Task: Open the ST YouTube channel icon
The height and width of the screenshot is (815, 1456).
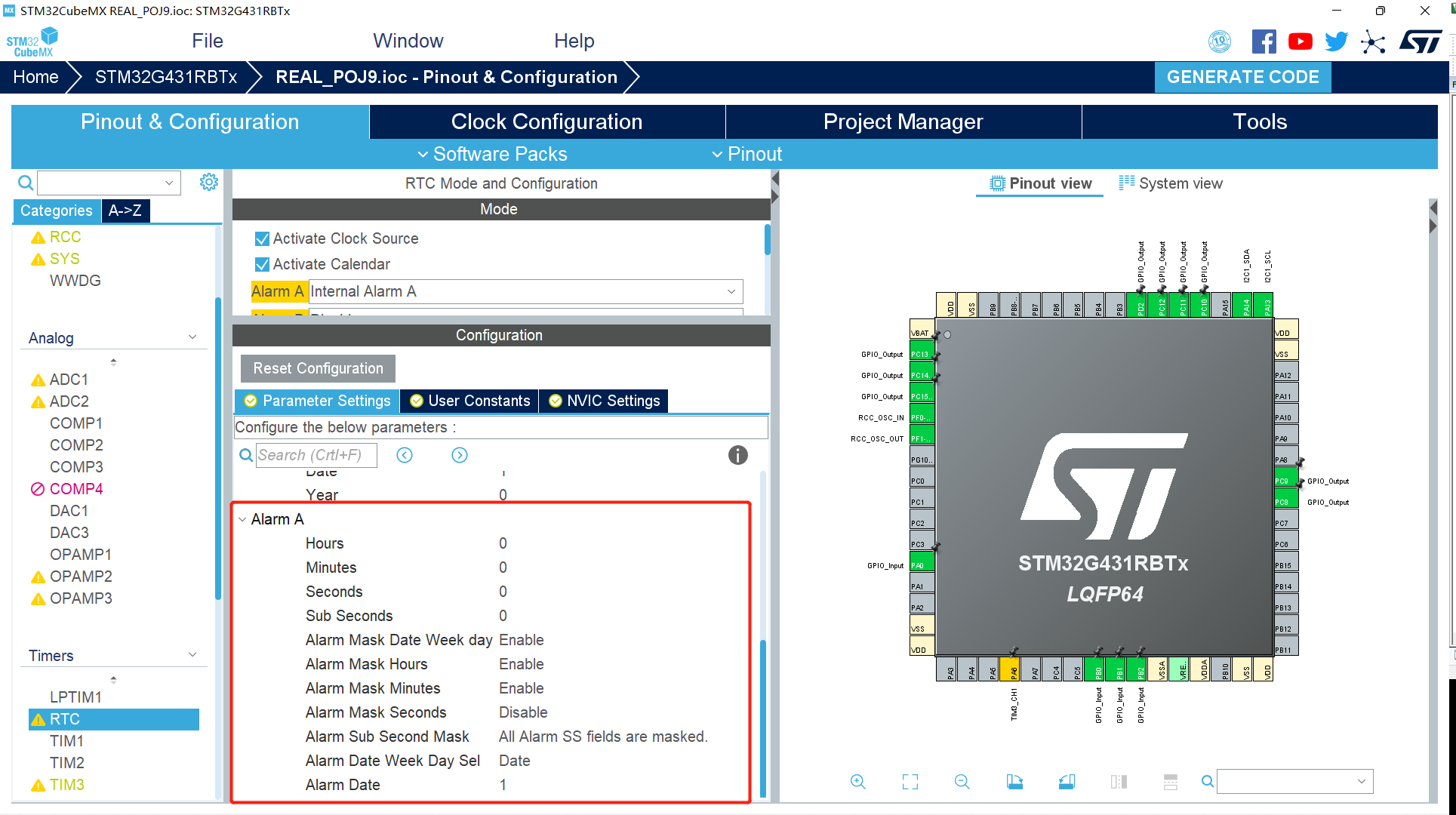Action: click(1300, 42)
